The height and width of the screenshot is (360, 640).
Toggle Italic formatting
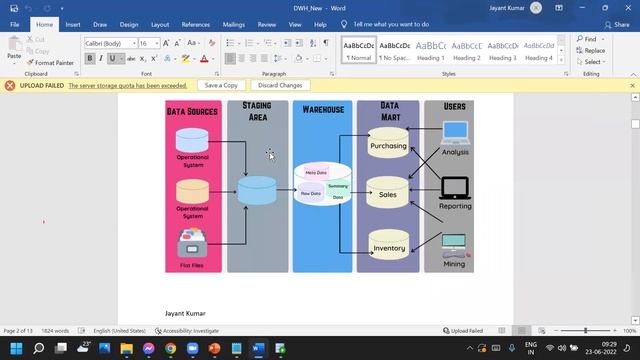click(x=101, y=59)
